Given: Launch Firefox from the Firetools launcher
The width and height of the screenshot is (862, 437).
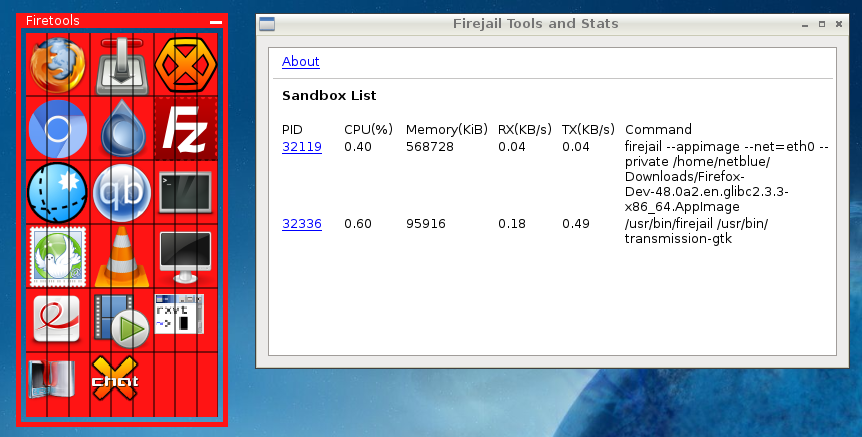Looking at the screenshot, I should pyautogui.click(x=58, y=65).
